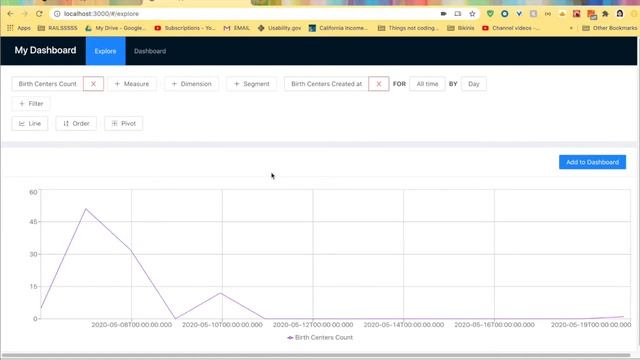Expand the Other Bookmarks folder
Viewport: 640px width, 360px height.
point(609,28)
